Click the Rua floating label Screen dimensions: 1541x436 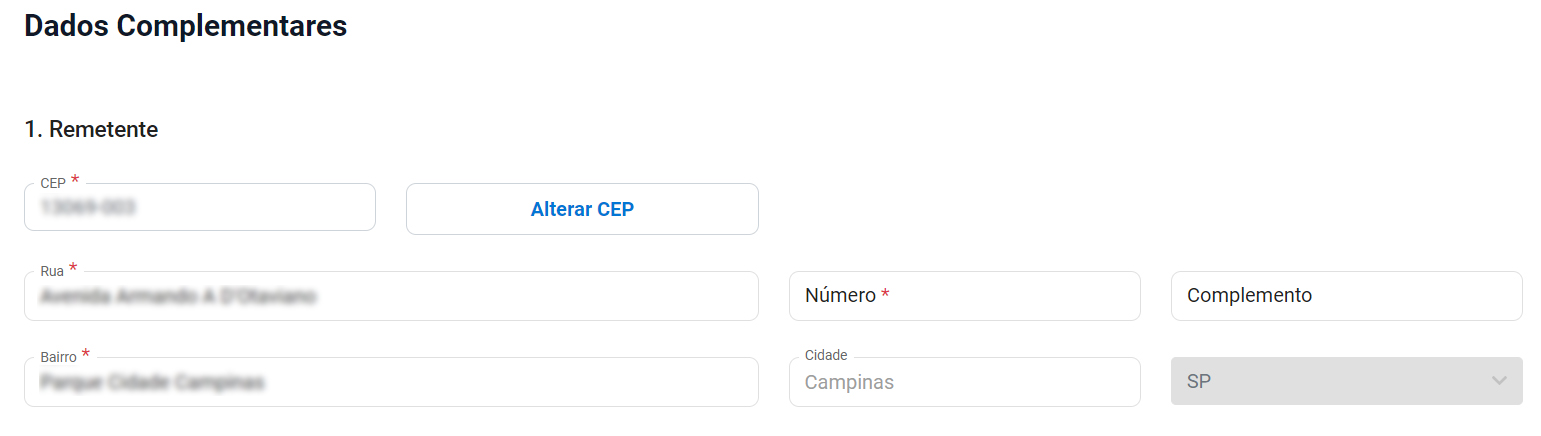pos(52,271)
